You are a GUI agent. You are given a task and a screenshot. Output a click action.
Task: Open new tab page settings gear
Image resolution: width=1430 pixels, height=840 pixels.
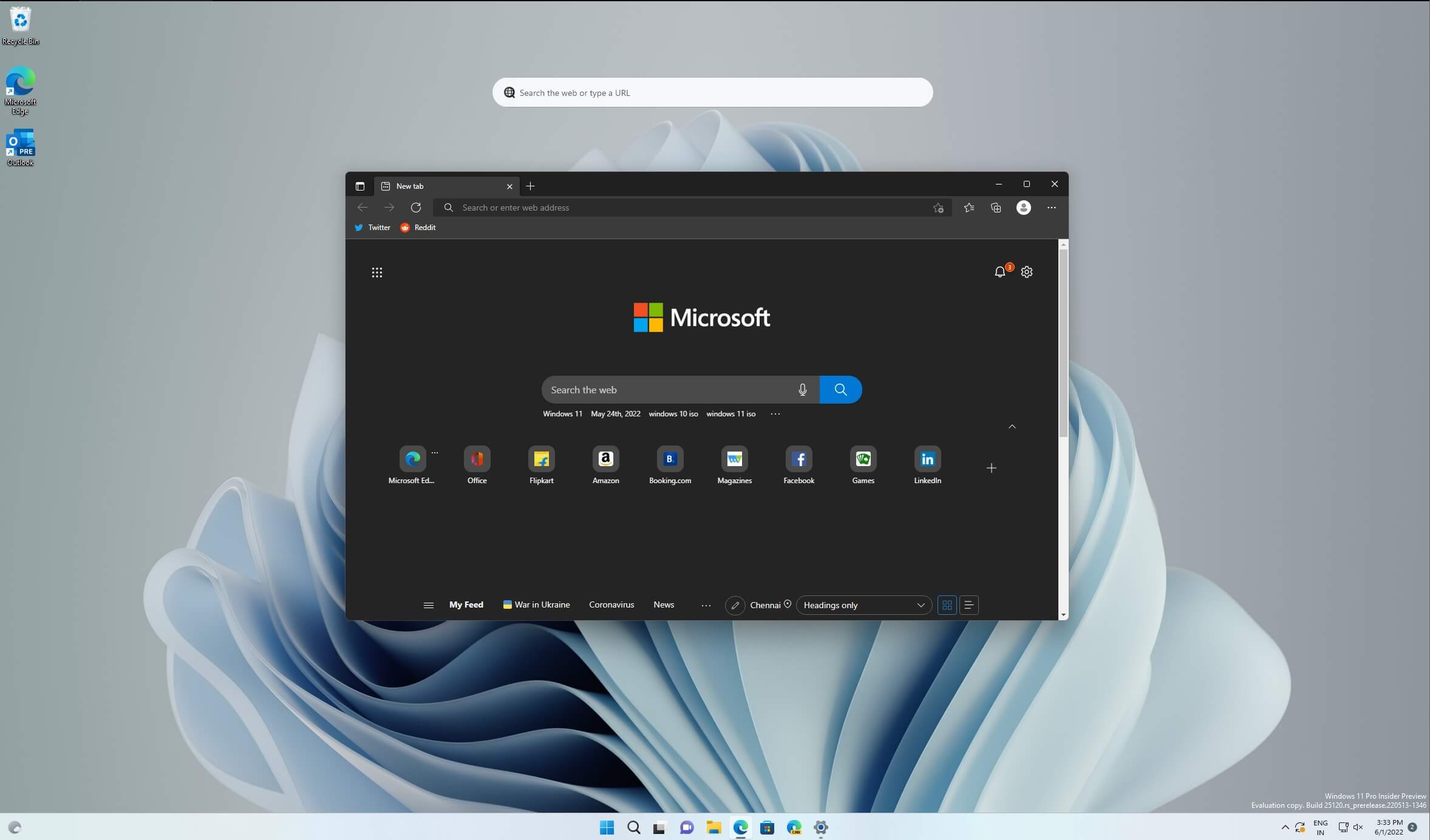click(x=1027, y=271)
